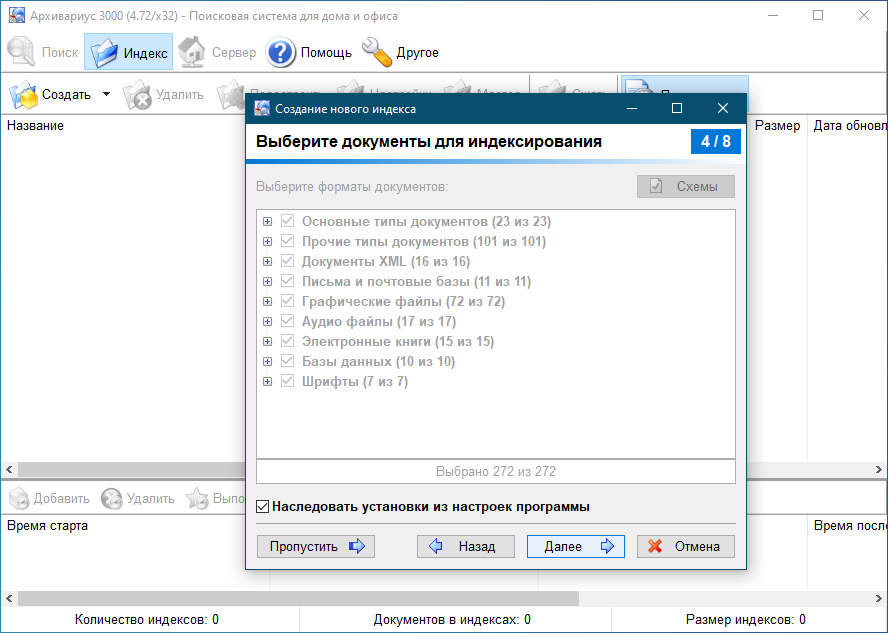Click the Пропустить button

coord(315,546)
